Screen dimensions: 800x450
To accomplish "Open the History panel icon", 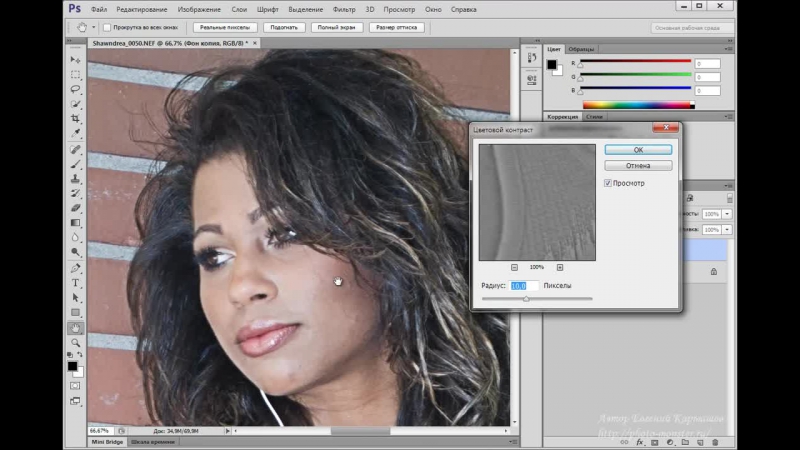I will [532, 57].
